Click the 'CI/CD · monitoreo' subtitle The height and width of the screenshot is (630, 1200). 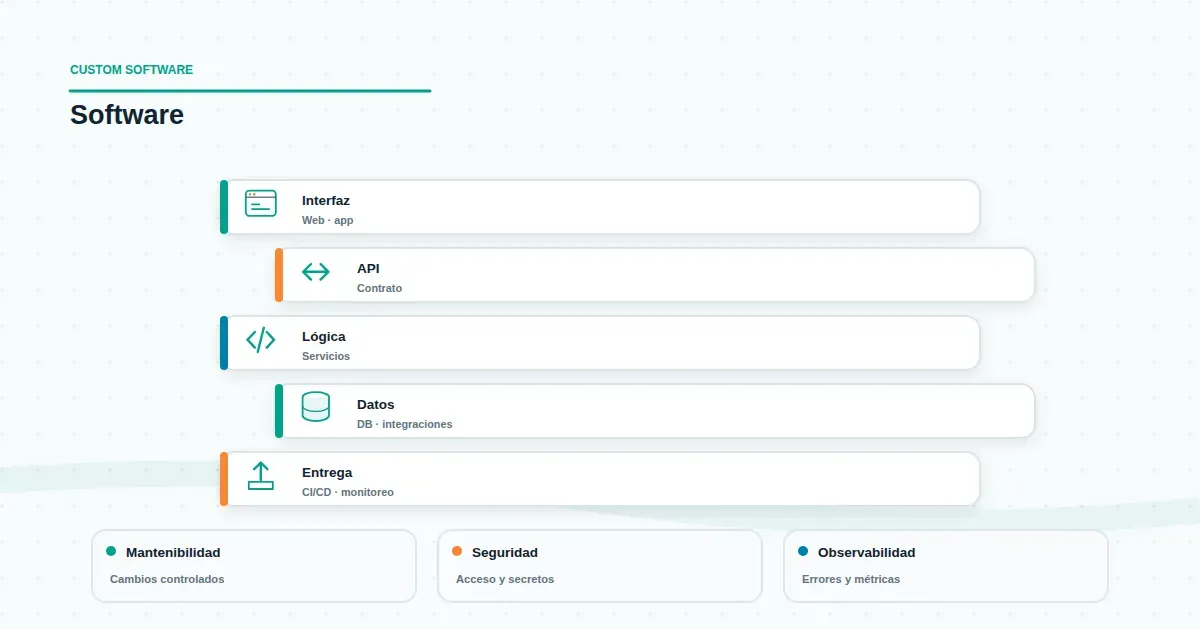click(348, 492)
